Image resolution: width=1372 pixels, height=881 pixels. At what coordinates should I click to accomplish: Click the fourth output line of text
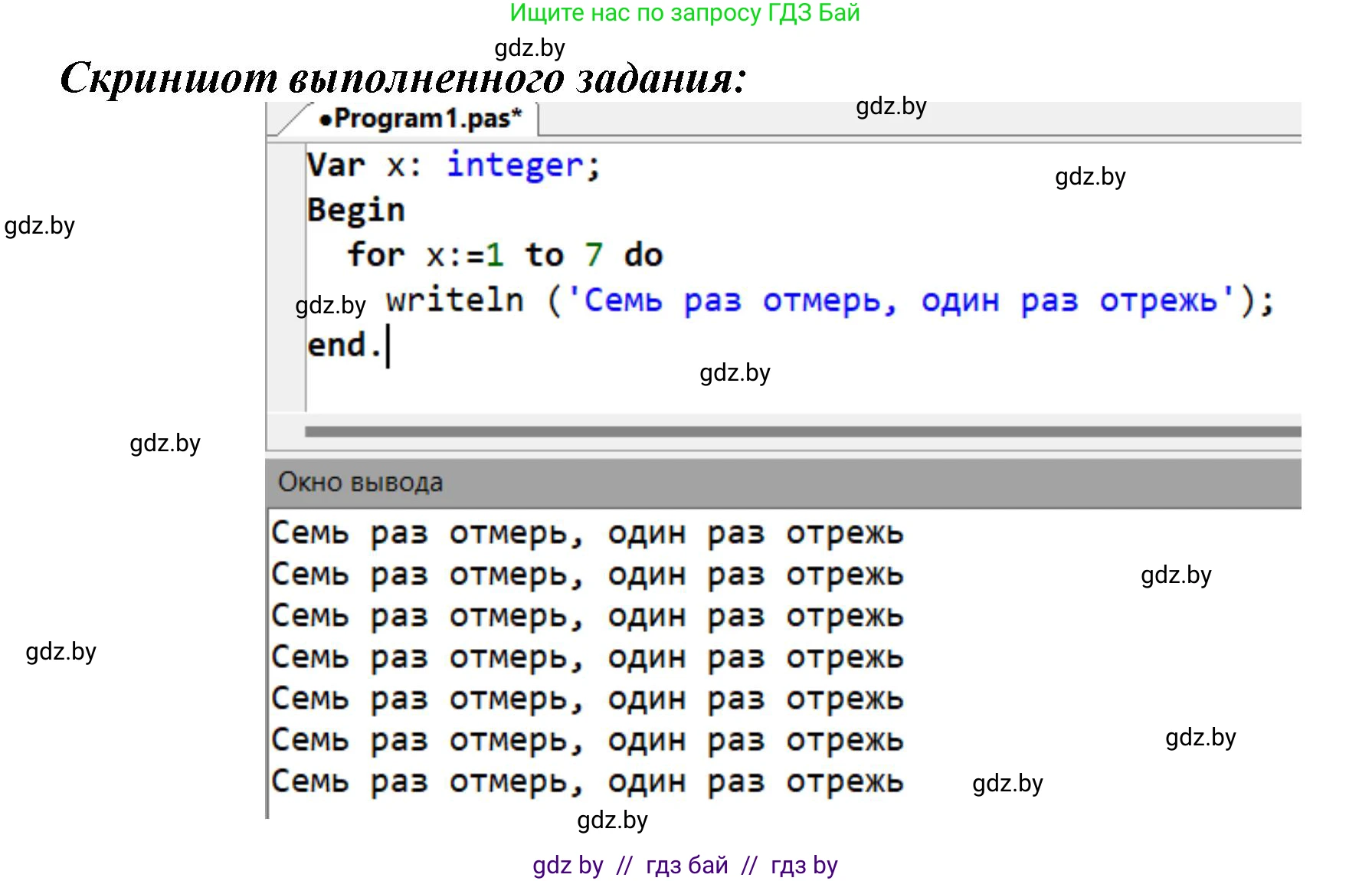pos(587,657)
